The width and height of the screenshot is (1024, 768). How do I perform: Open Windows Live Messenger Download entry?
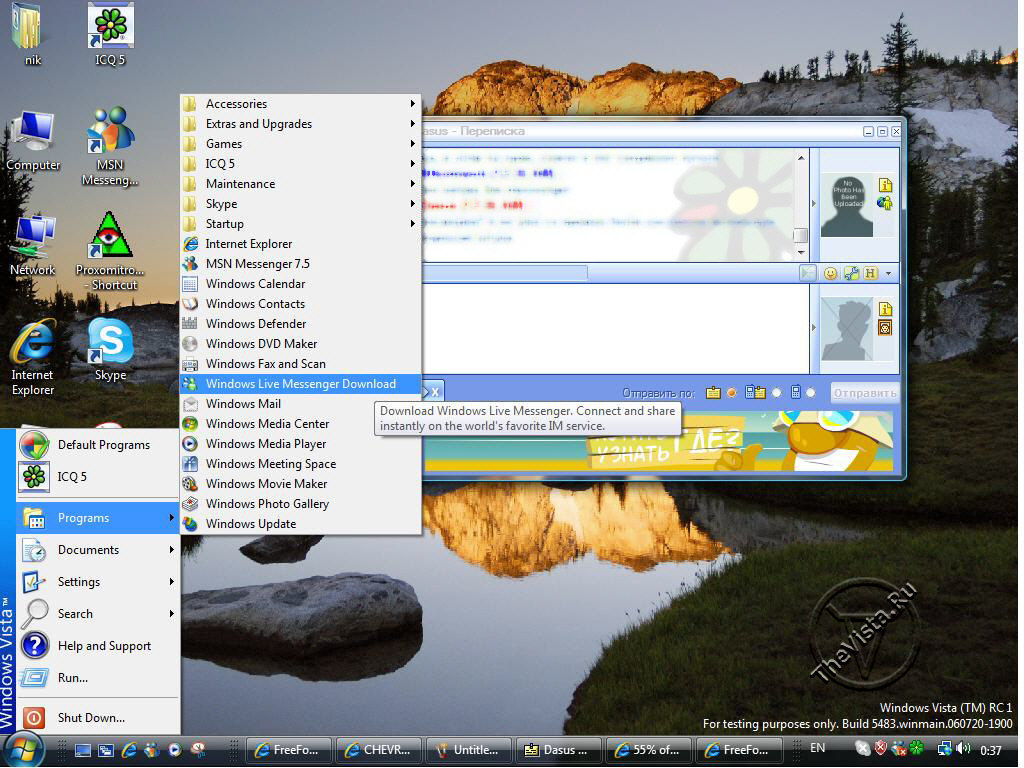(300, 384)
